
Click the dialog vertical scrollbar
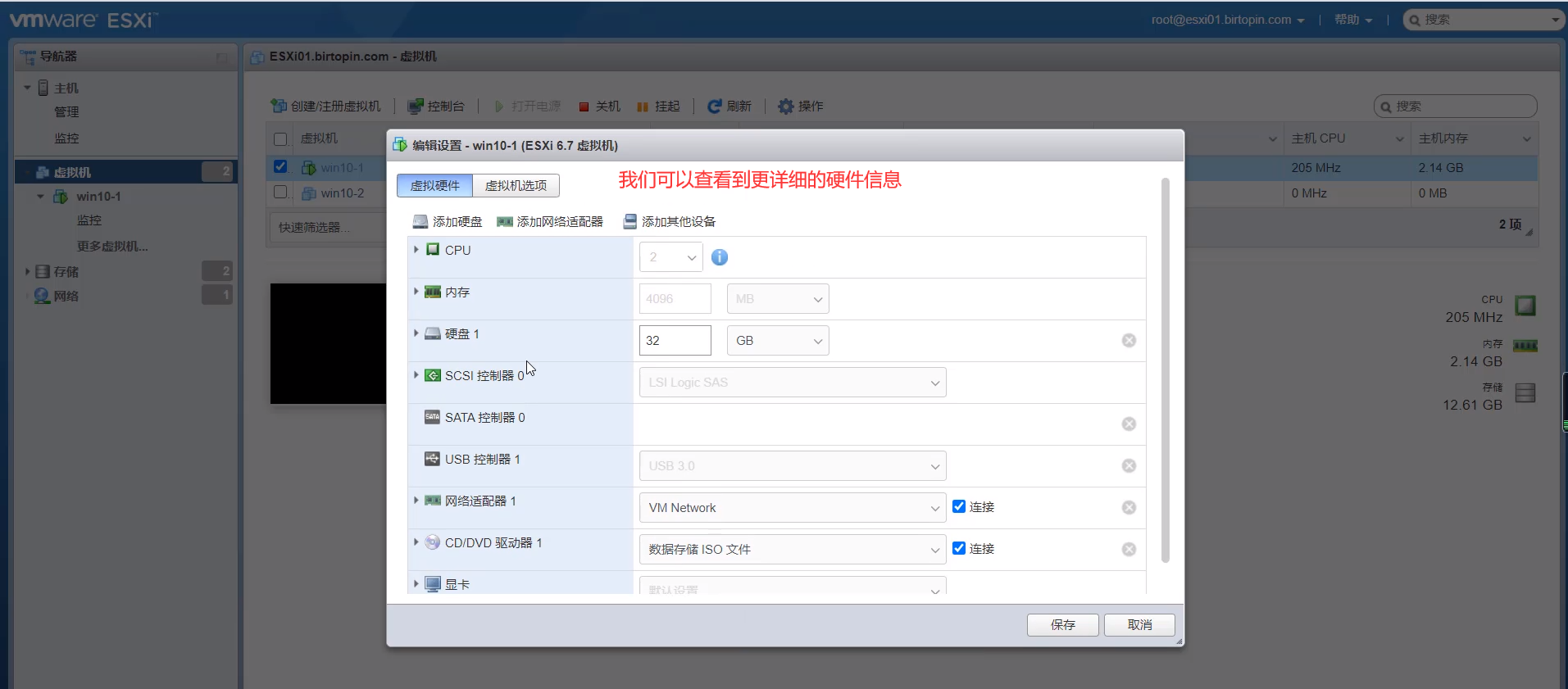tap(1166, 370)
